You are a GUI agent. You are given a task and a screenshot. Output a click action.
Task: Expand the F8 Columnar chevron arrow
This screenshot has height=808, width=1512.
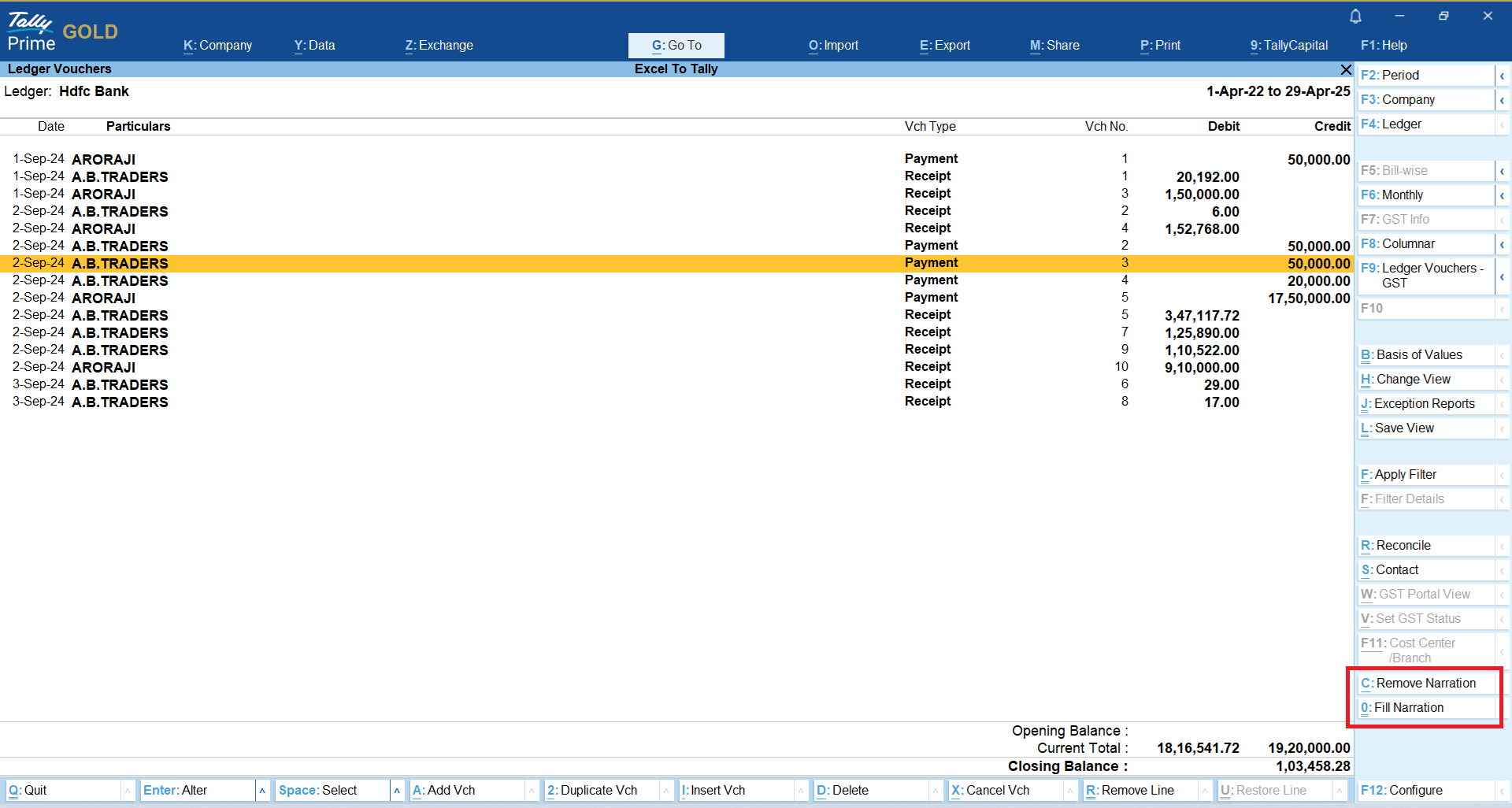(1502, 244)
